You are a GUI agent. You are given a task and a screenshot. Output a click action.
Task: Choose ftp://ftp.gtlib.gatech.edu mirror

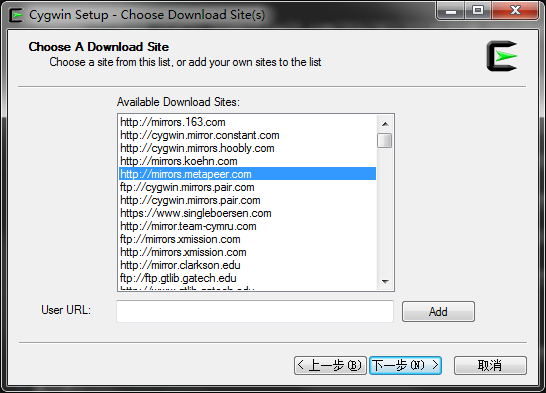click(x=247, y=278)
